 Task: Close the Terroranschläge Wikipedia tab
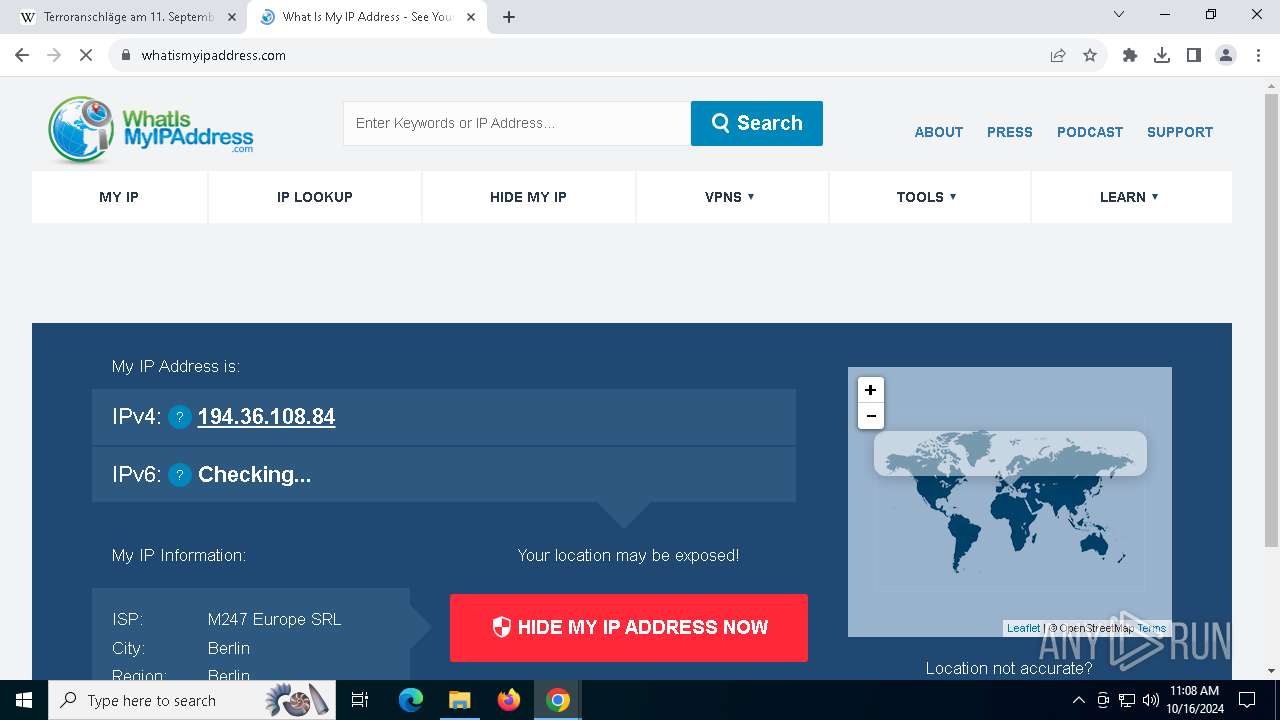coord(232,17)
